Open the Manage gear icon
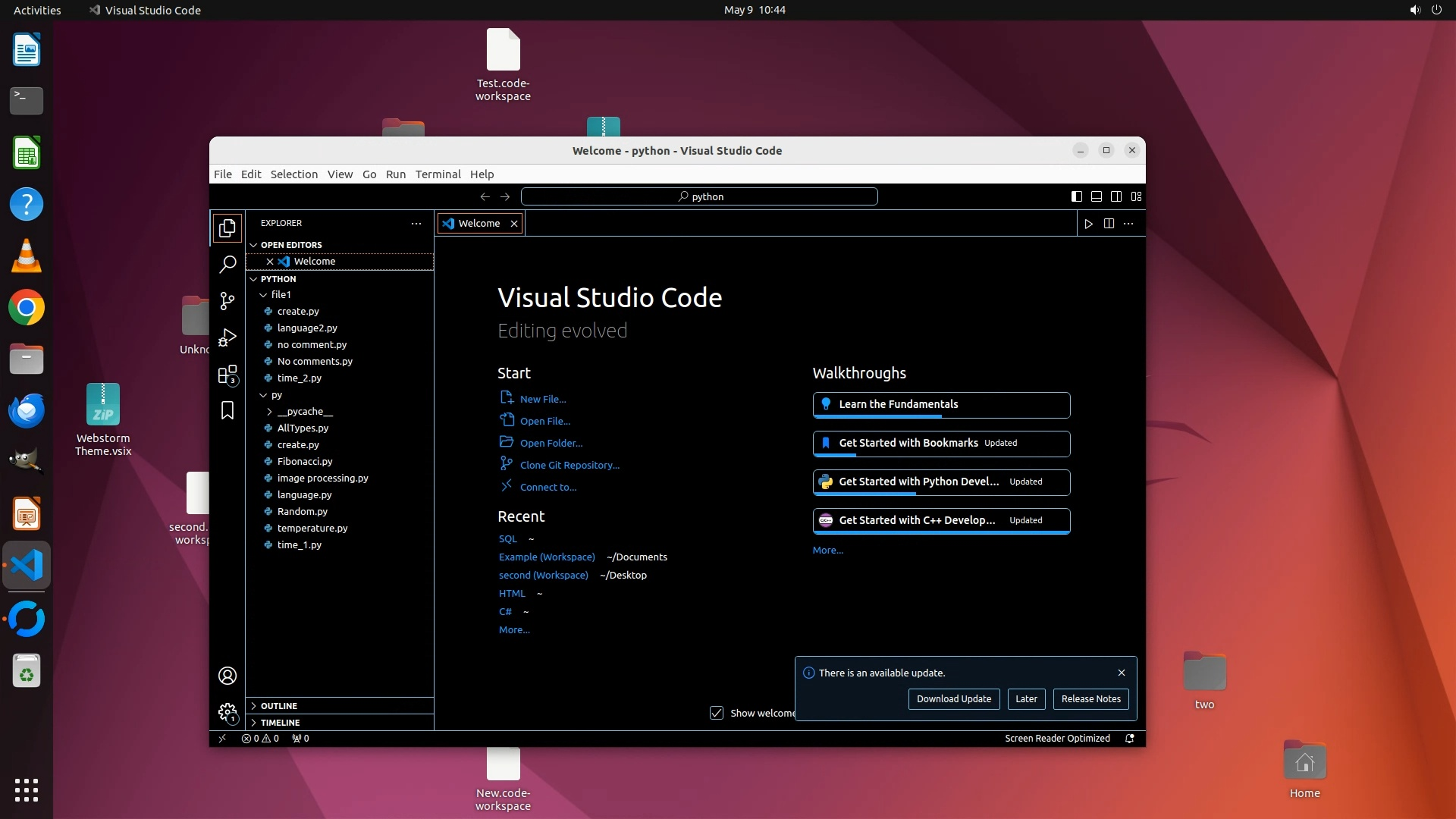 (x=227, y=712)
